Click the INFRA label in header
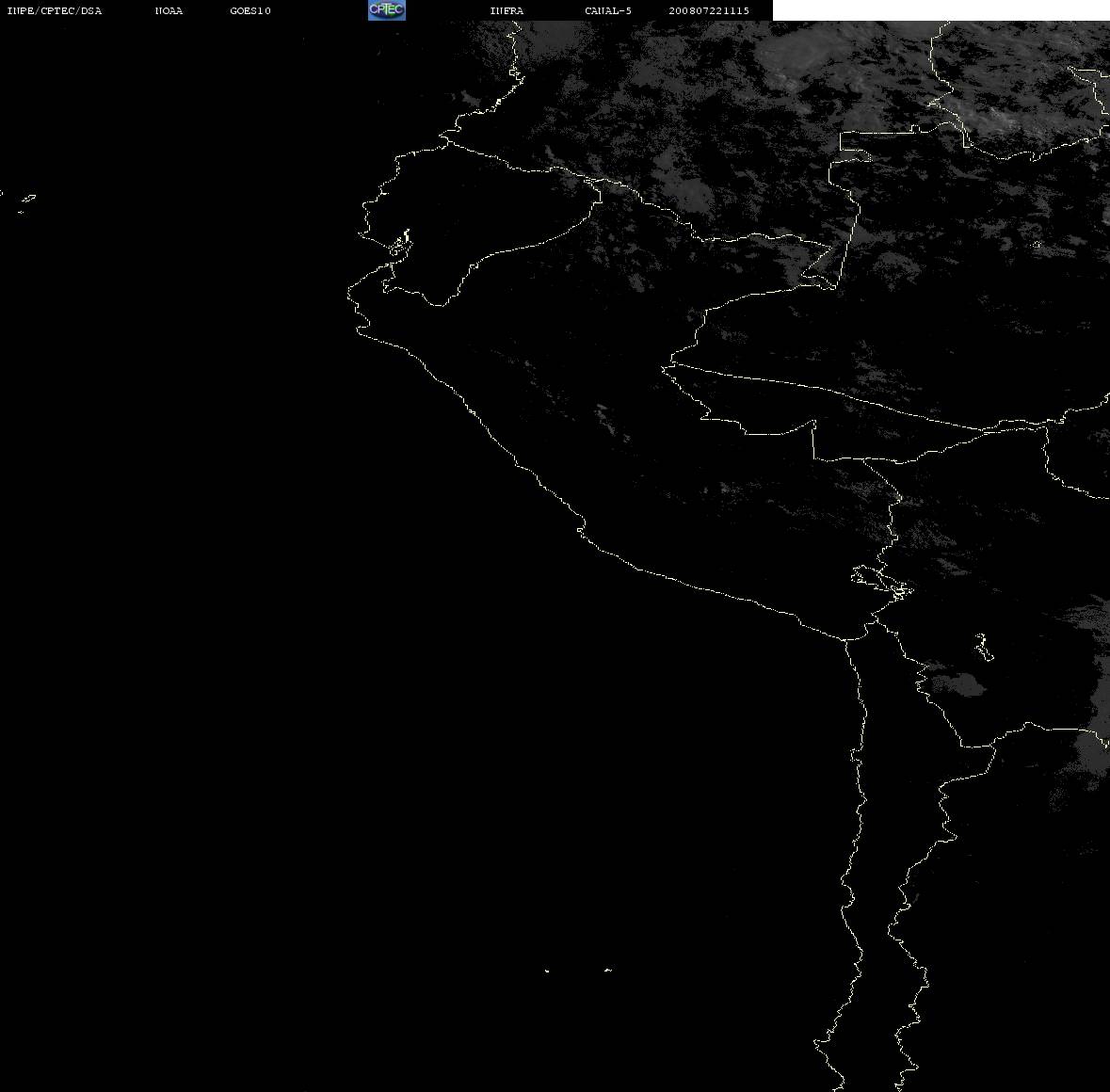 click(507, 10)
